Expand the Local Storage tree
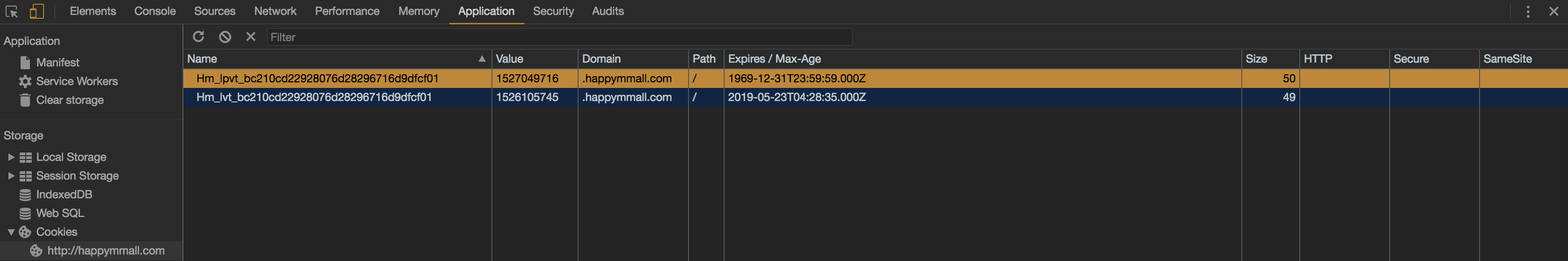The height and width of the screenshot is (261, 1568). [x=11, y=157]
